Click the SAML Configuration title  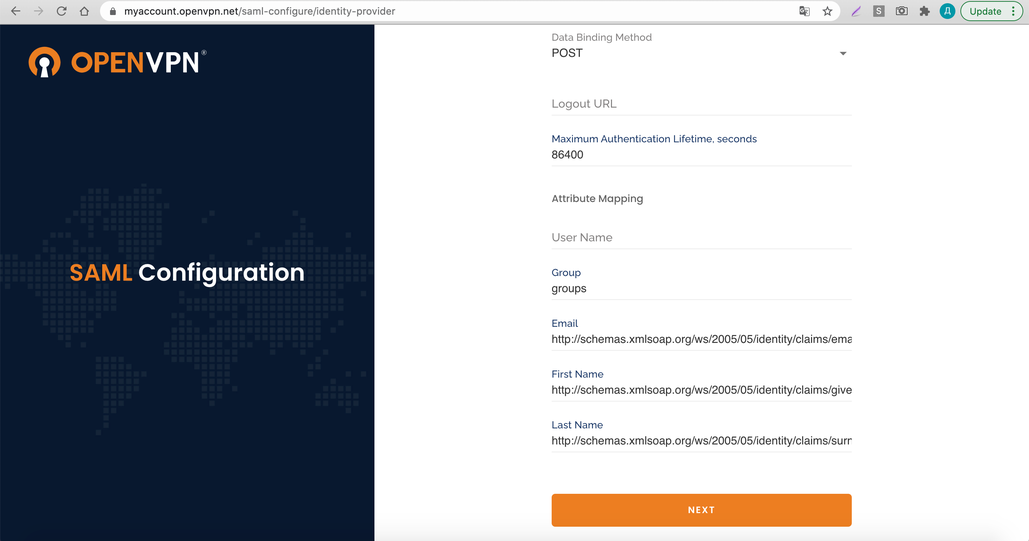click(x=187, y=273)
